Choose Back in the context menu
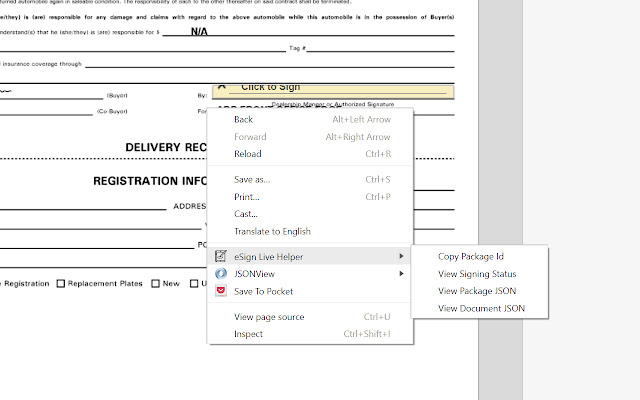 tap(310, 120)
